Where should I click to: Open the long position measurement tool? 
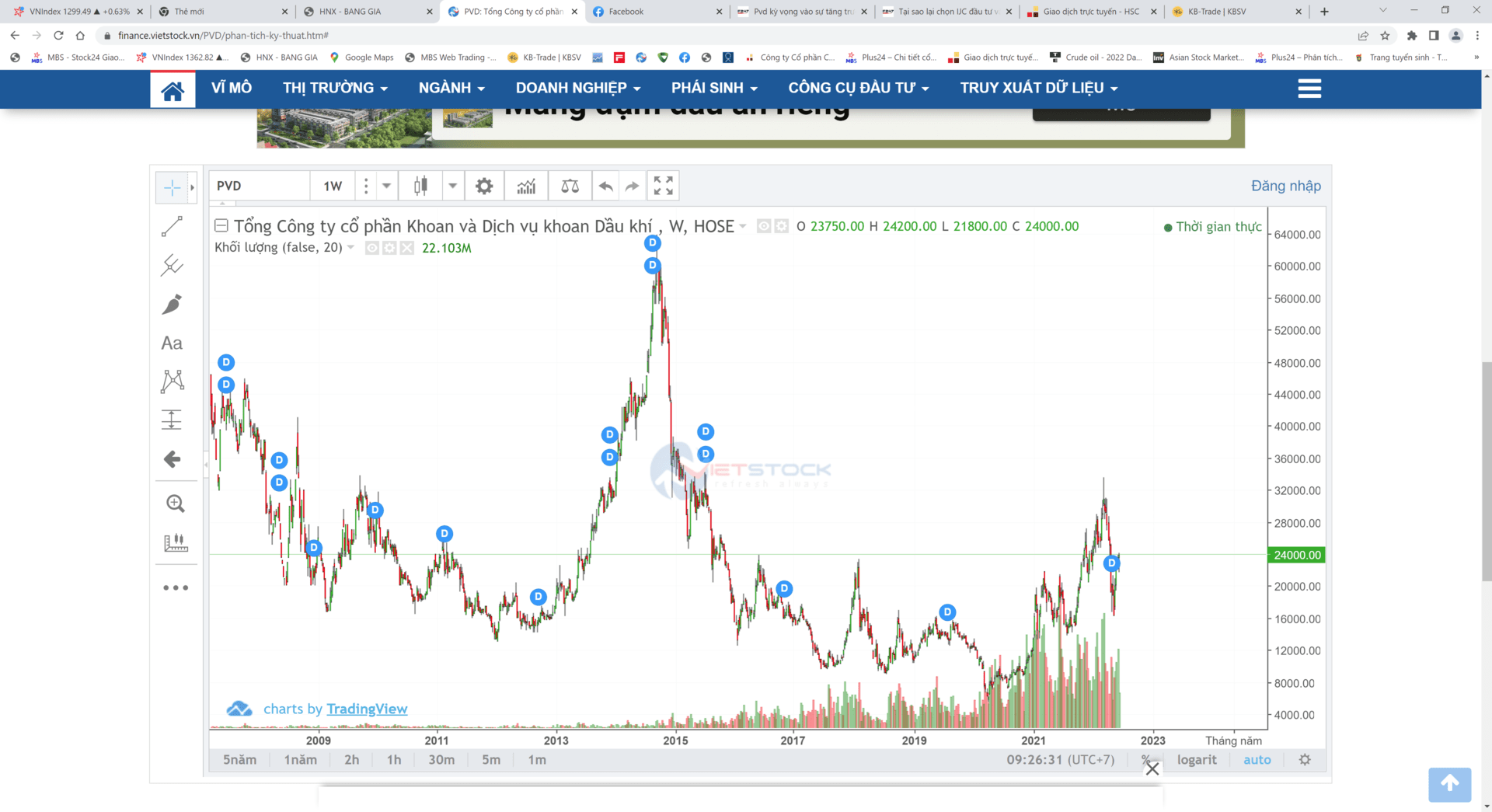[172, 420]
